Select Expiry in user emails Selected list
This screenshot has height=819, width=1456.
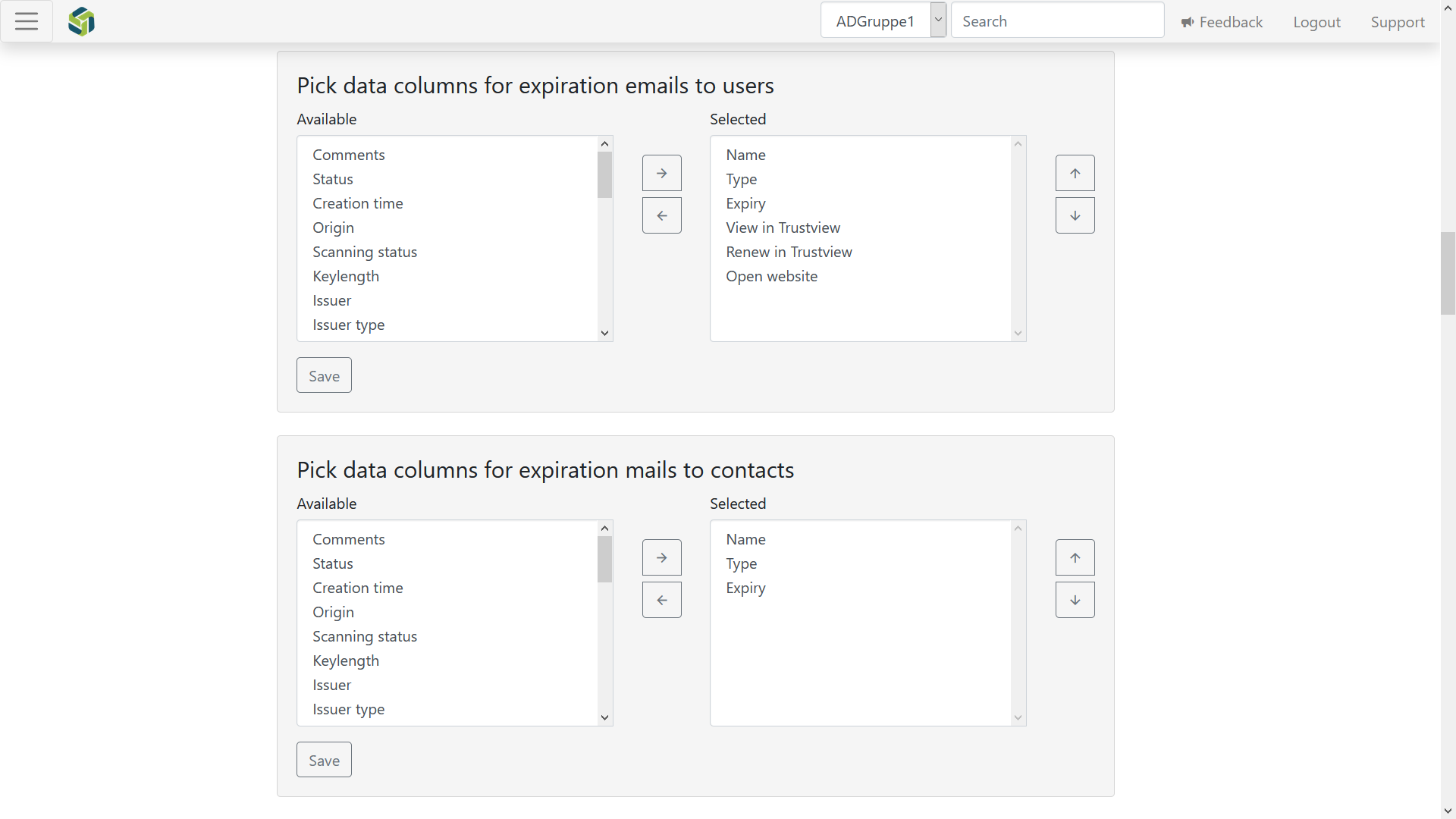861,203
